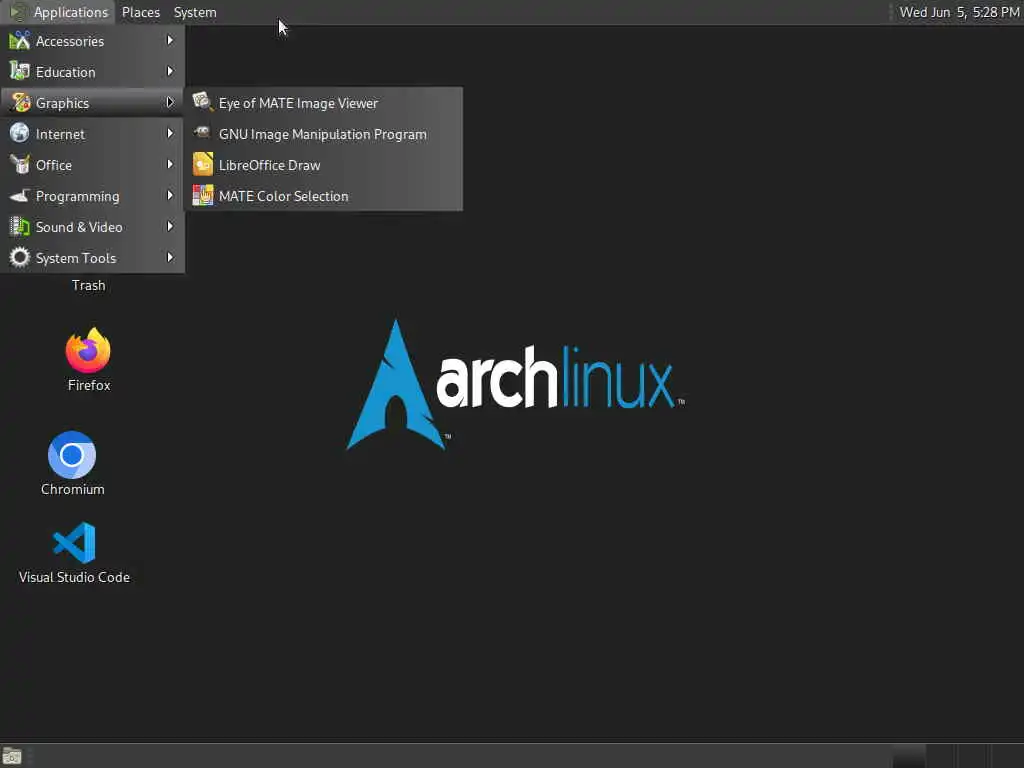Viewport: 1024px width, 768px height.
Task: Click the Trash desktop label
Action: [88, 285]
